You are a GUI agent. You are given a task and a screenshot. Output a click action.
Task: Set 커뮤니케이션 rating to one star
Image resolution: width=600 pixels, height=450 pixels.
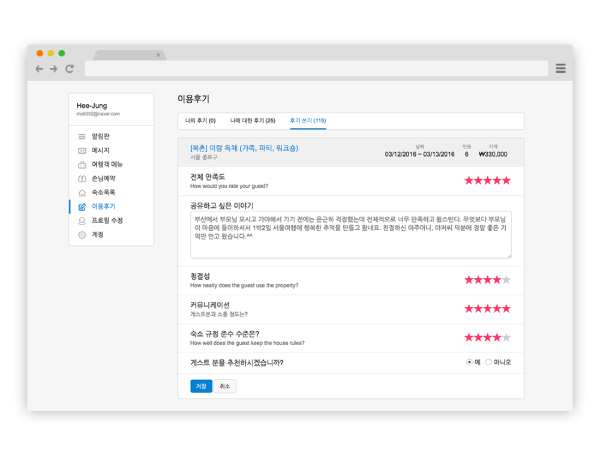pos(469,309)
